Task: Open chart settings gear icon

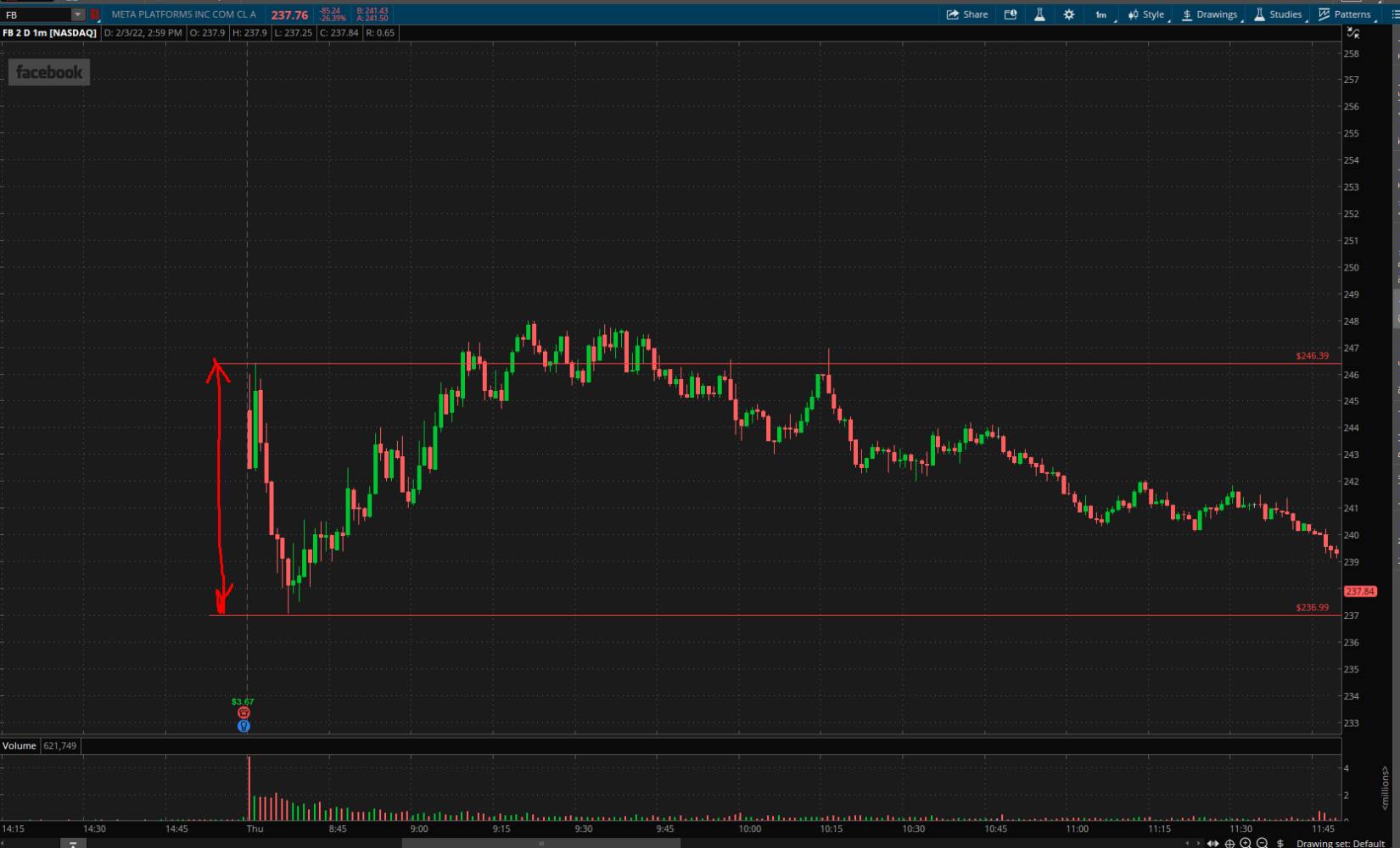Action: click(x=1069, y=14)
